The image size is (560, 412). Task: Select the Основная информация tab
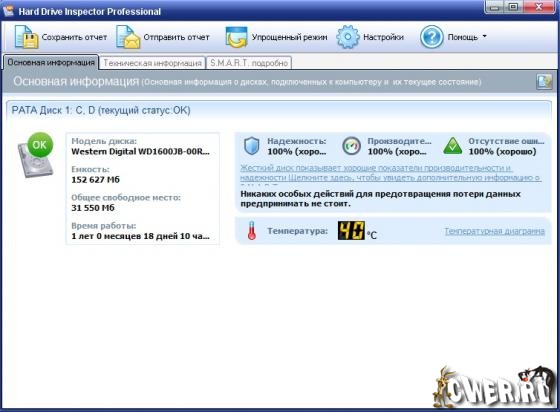click(x=51, y=62)
